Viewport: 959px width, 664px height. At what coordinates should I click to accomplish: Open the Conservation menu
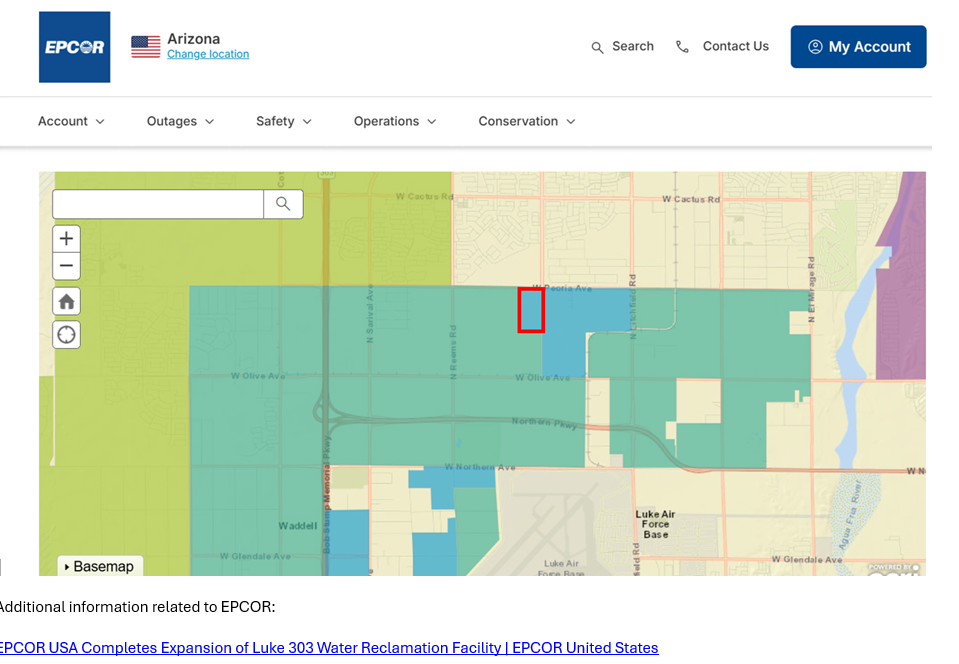click(527, 121)
